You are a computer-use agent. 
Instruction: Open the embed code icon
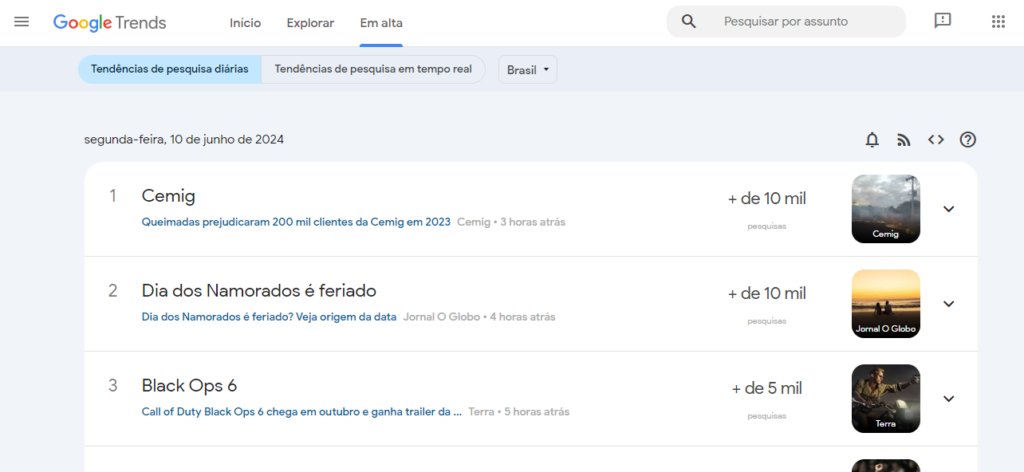coord(936,140)
